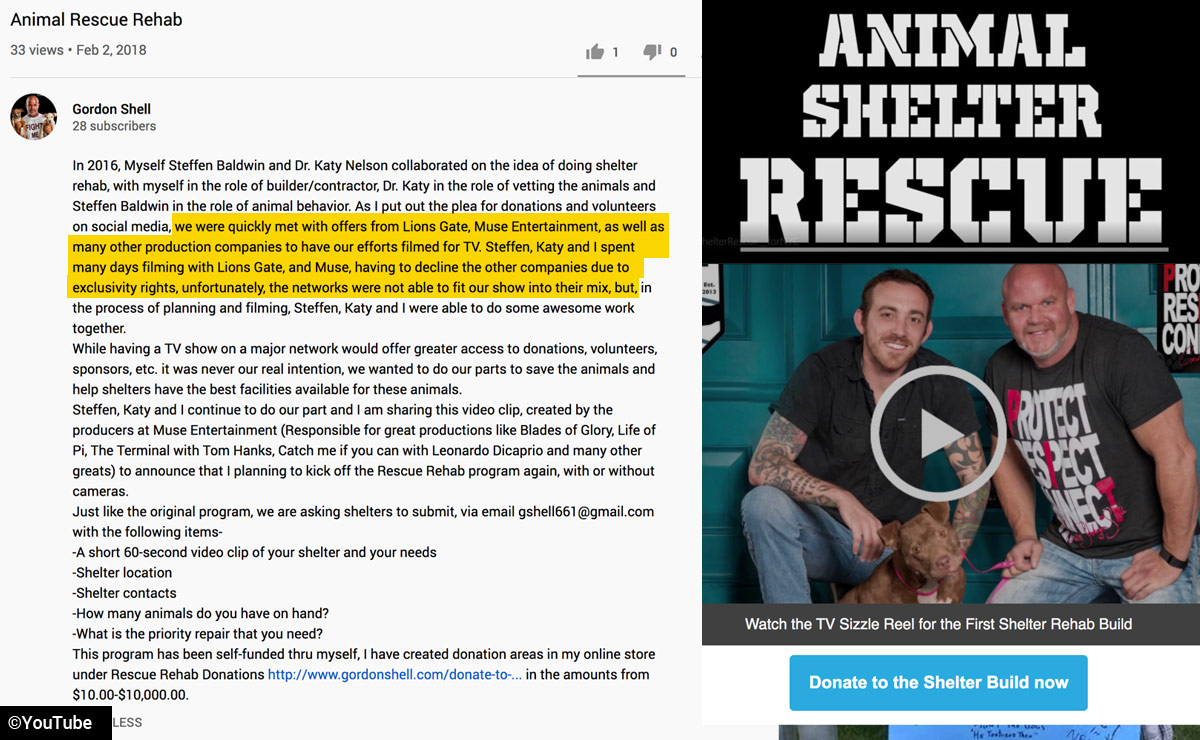Click the like count number 1
Image resolution: width=1200 pixels, height=740 pixels.
(616, 52)
